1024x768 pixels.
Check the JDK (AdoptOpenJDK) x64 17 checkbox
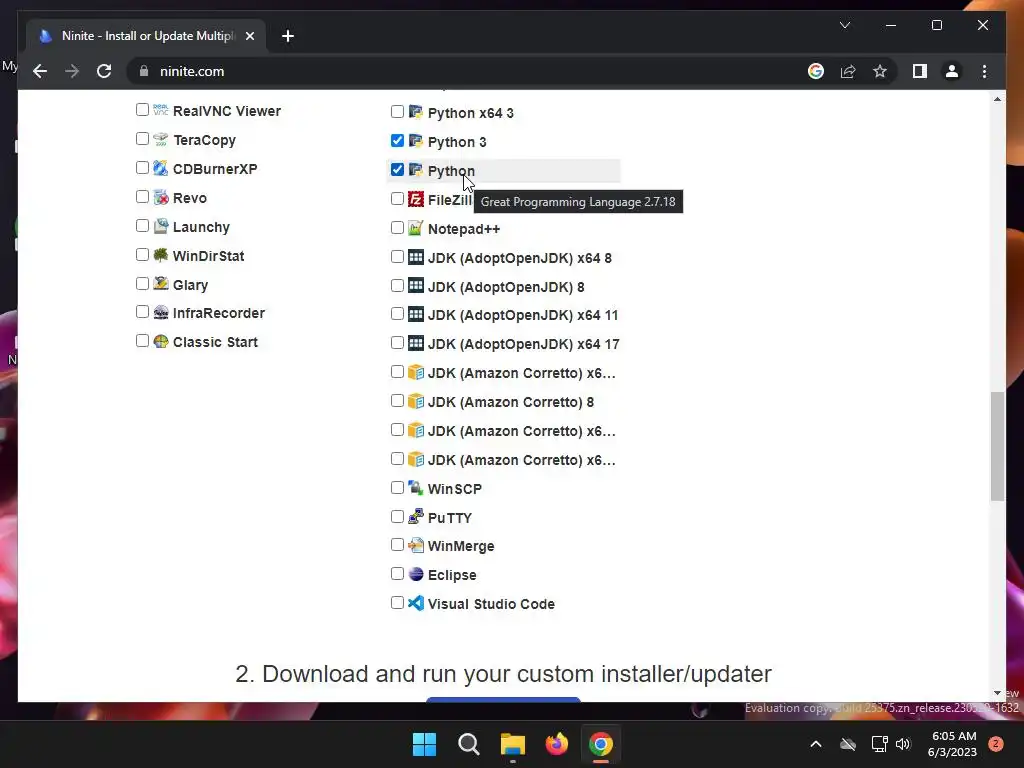(x=397, y=343)
